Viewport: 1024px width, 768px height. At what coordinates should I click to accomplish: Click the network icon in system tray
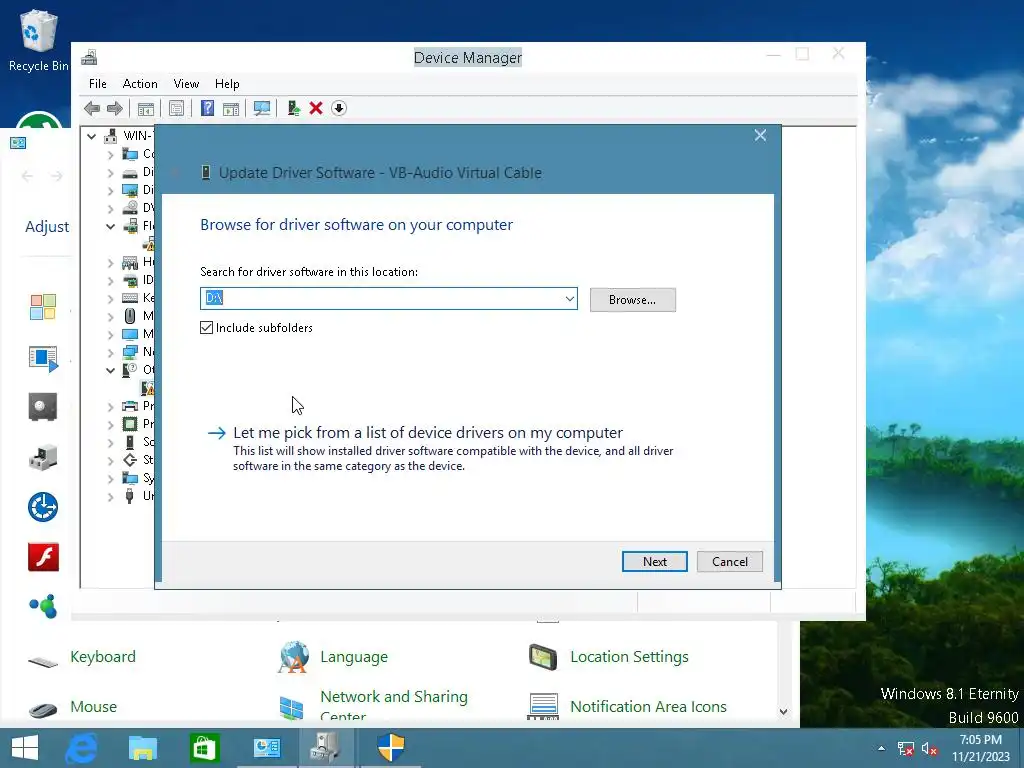tap(905, 748)
